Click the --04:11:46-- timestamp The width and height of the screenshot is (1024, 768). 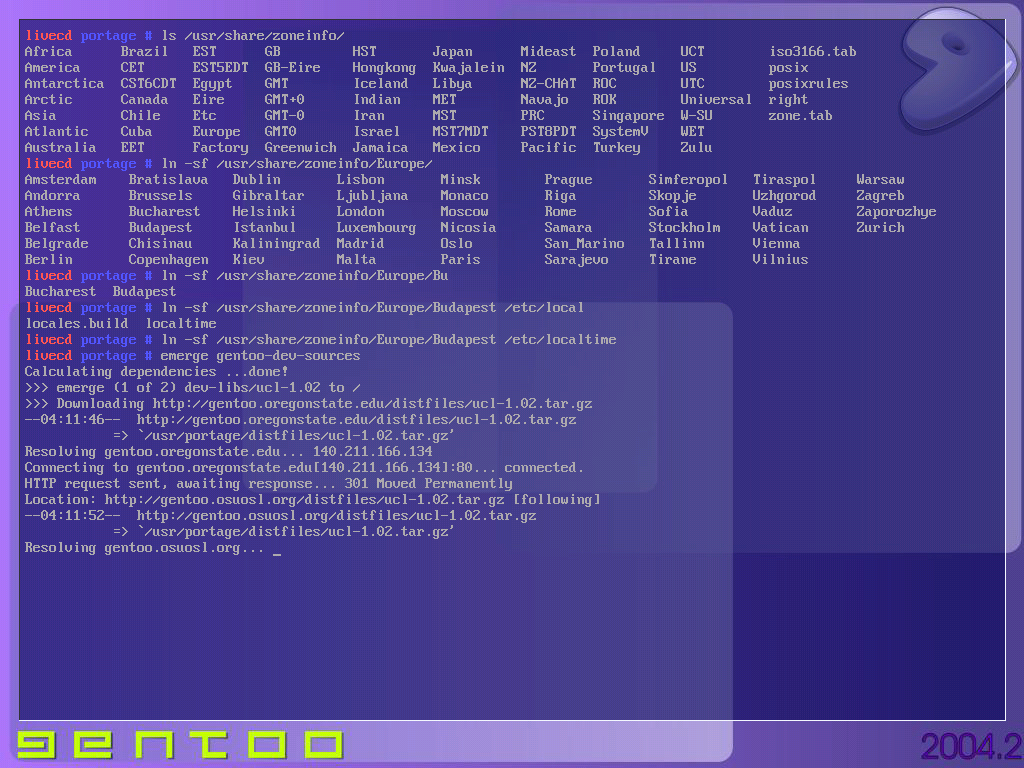[72, 419]
